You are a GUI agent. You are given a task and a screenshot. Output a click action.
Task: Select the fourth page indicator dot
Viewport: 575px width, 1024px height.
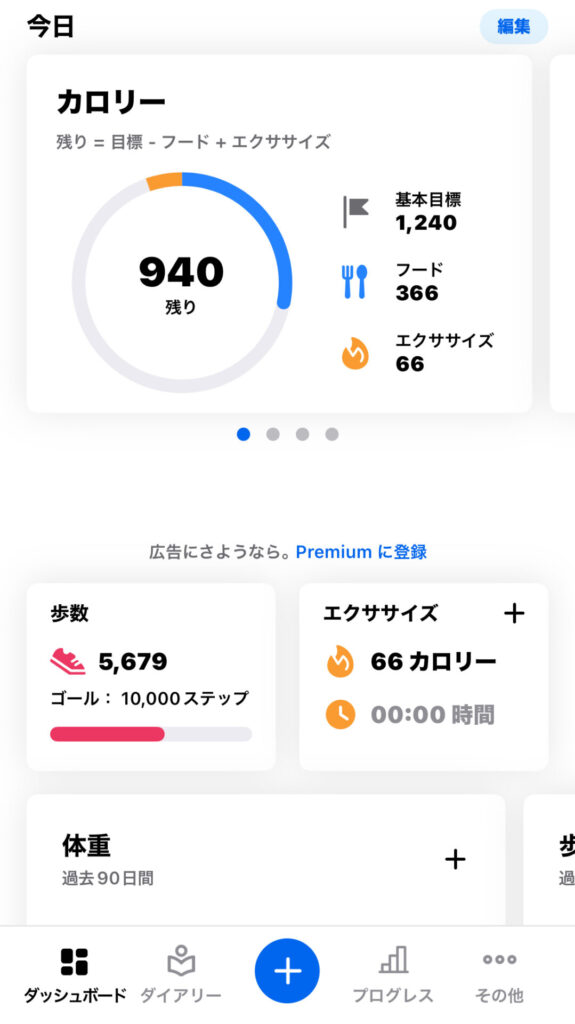[x=332, y=434]
